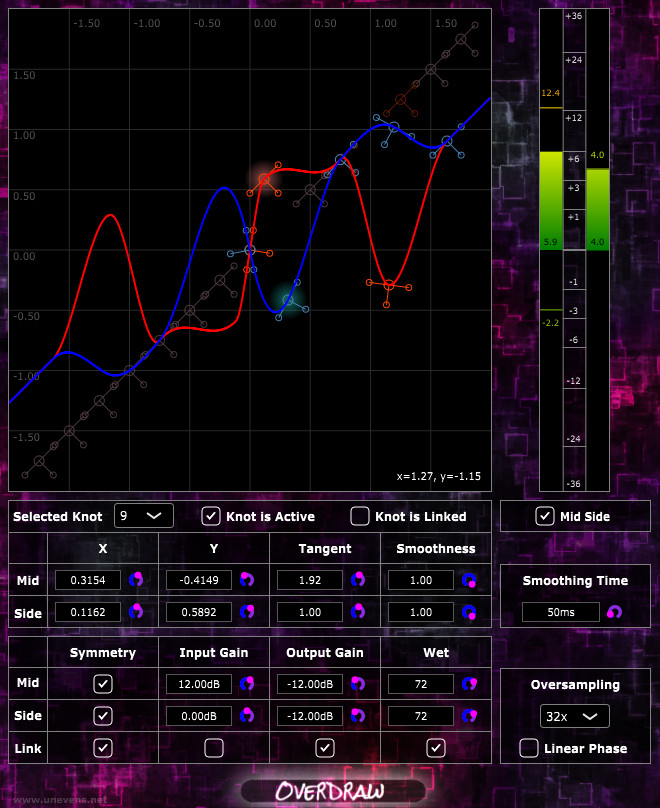Click the Smoothing Time rotary knob
660x808 pixels.
pyautogui.click(x=614, y=612)
